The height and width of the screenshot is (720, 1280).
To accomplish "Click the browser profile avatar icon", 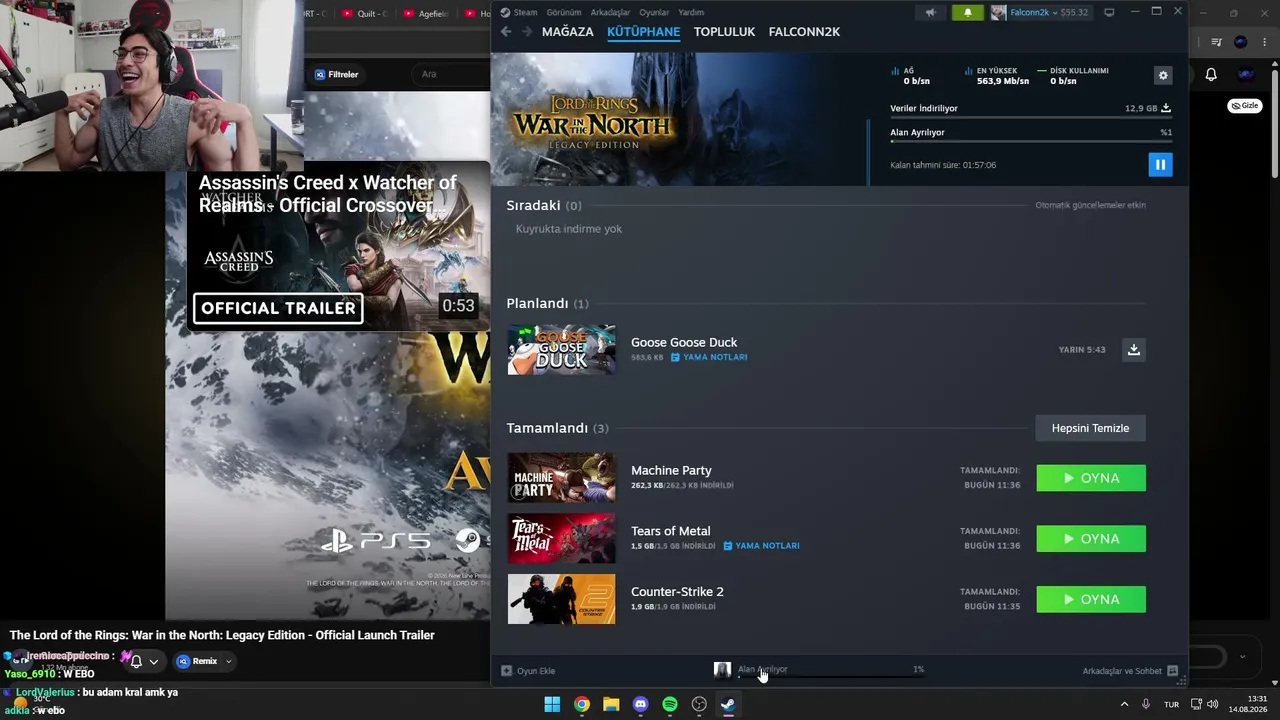I will [x=1241, y=42].
